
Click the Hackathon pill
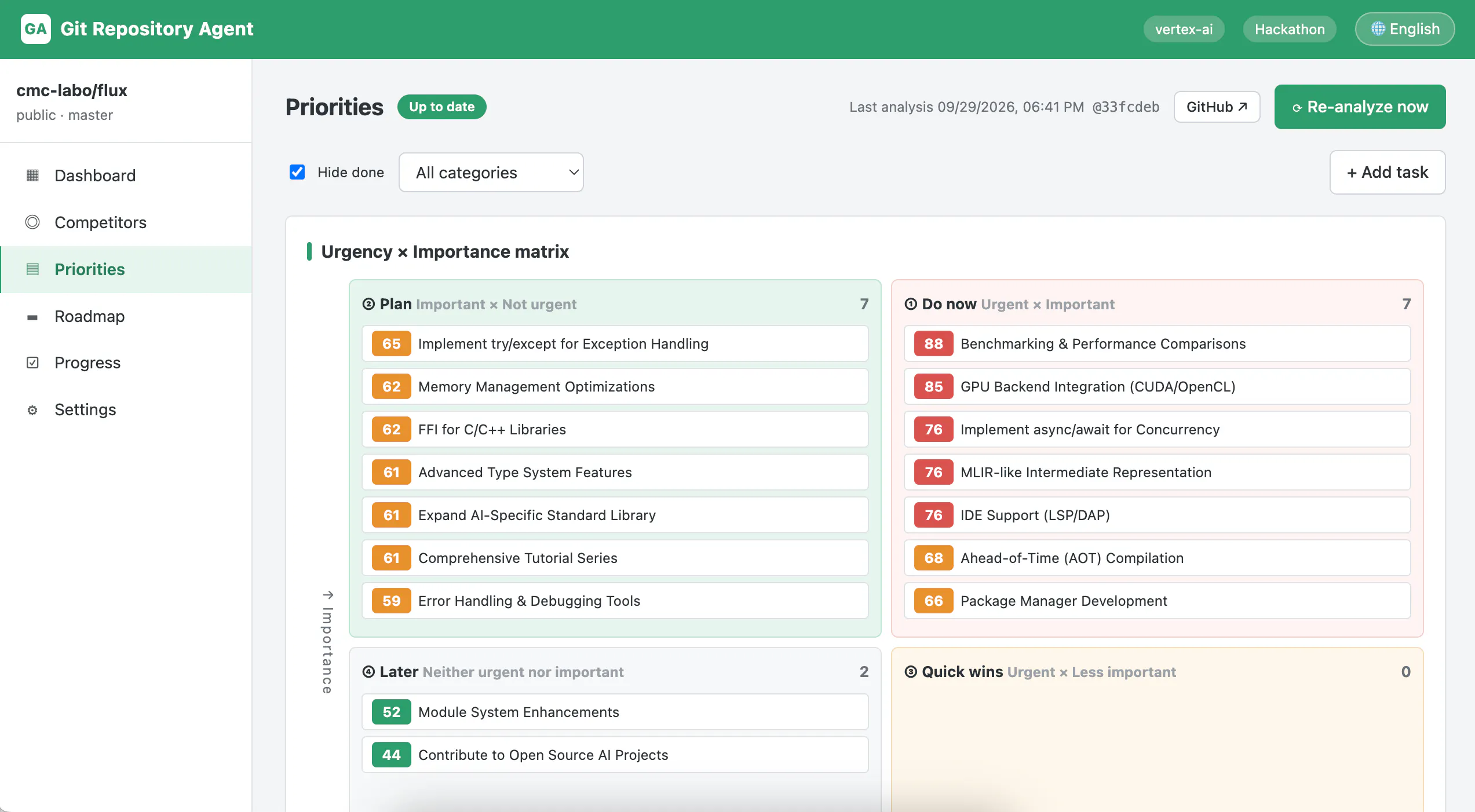pyautogui.click(x=1290, y=29)
